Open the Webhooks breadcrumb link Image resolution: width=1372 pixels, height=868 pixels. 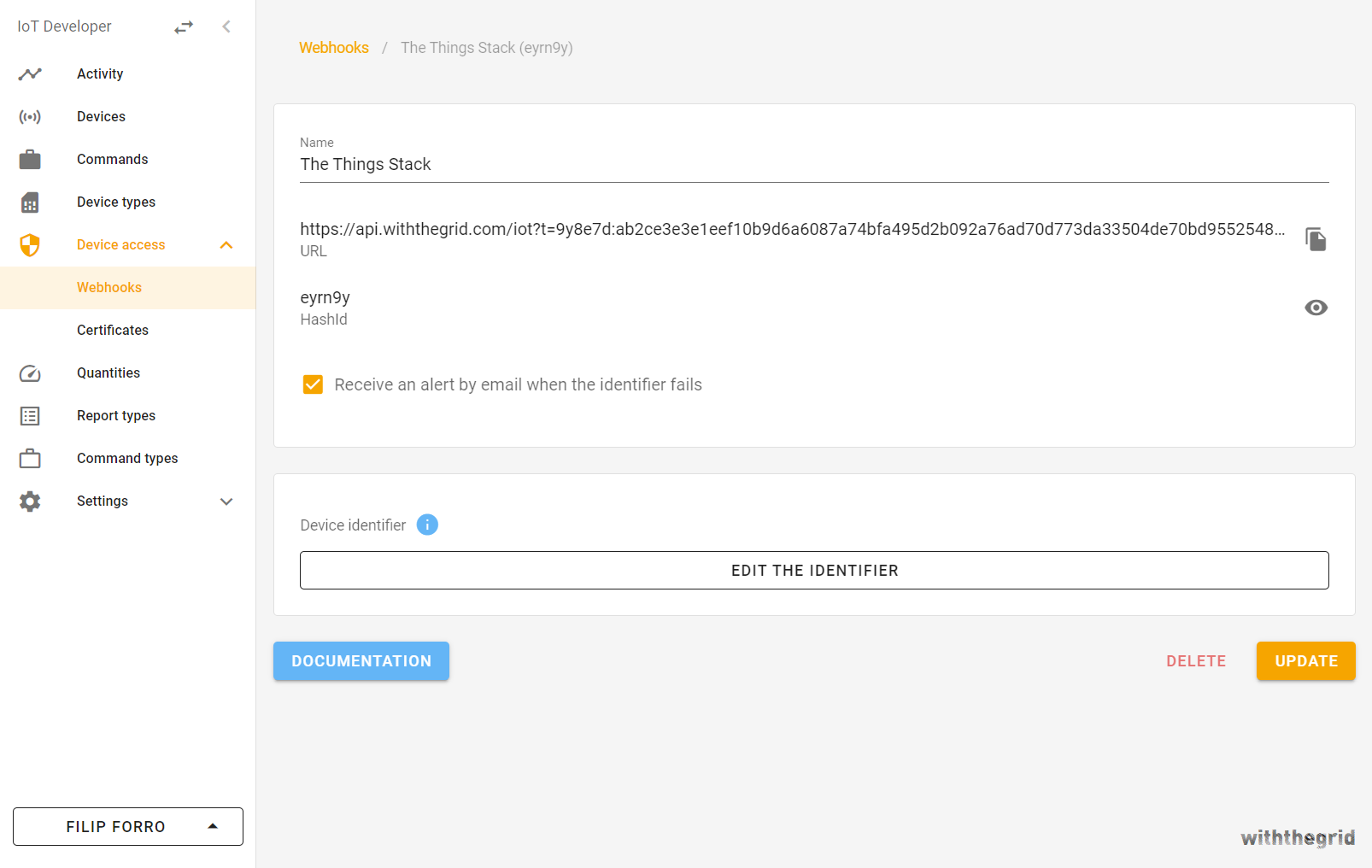click(334, 48)
